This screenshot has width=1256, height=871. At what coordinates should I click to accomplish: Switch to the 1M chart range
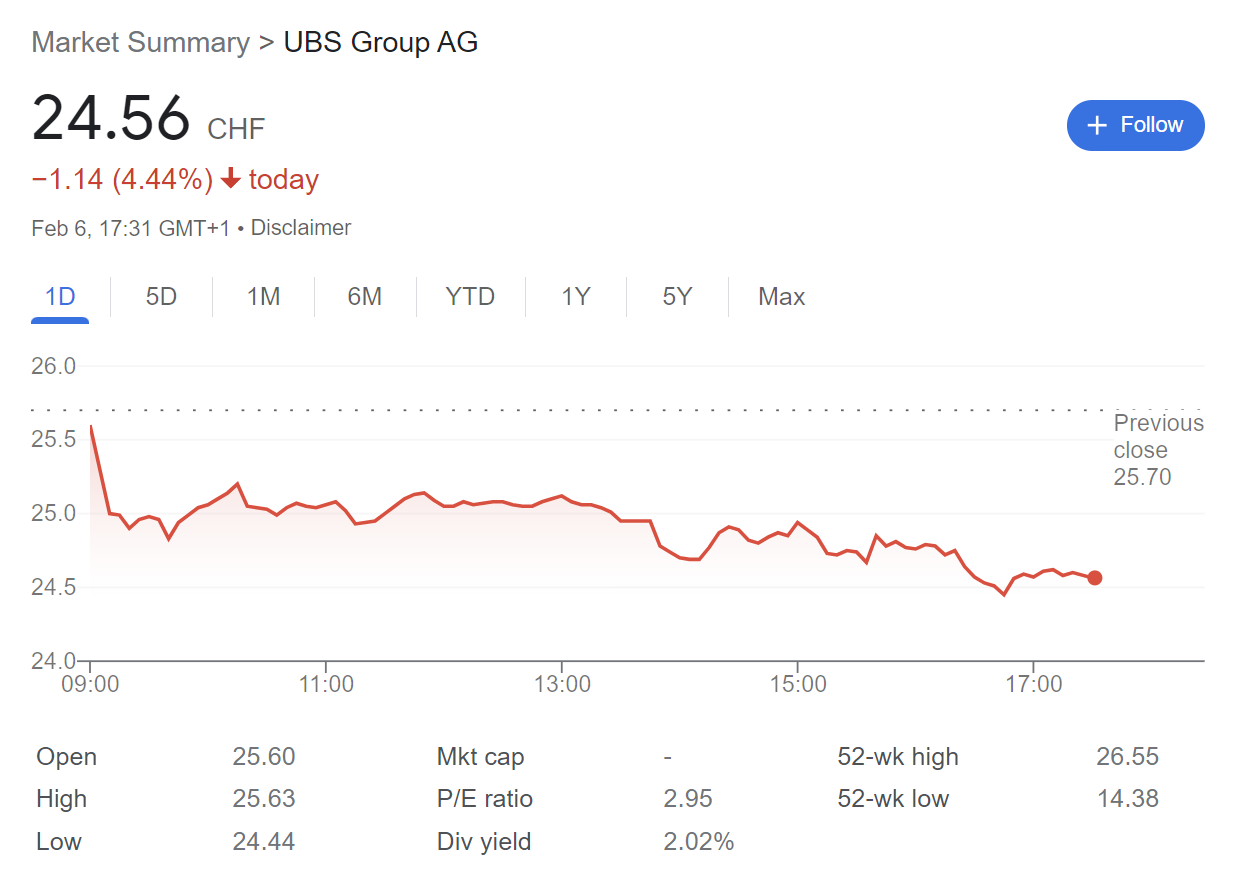pos(263,297)
